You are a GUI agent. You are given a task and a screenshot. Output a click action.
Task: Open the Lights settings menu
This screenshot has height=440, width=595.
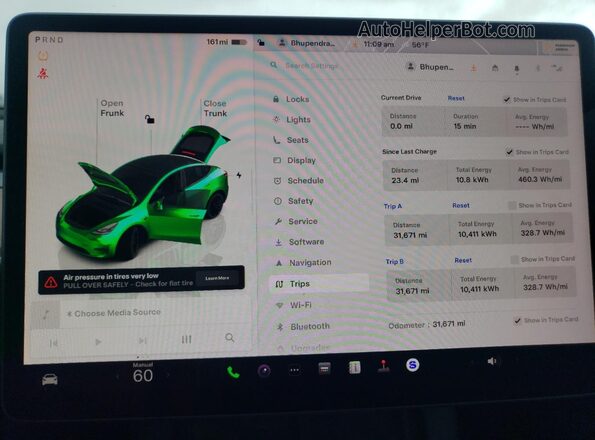[x=292, y=119]
